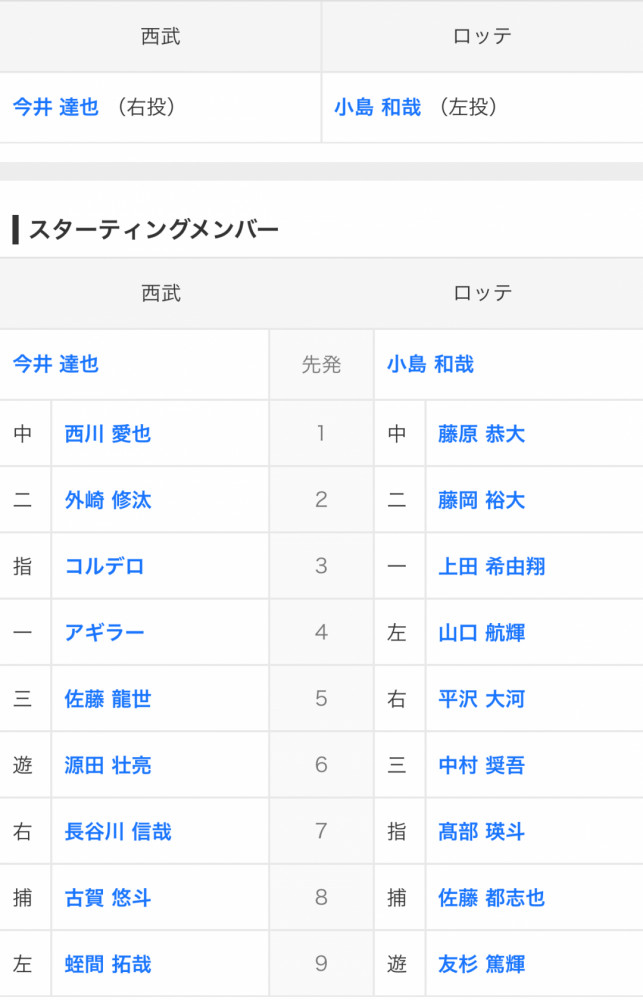Select 山口 航輝 player link
The width and height of the screenshot is (643, 1000).
tap(481, 632)
